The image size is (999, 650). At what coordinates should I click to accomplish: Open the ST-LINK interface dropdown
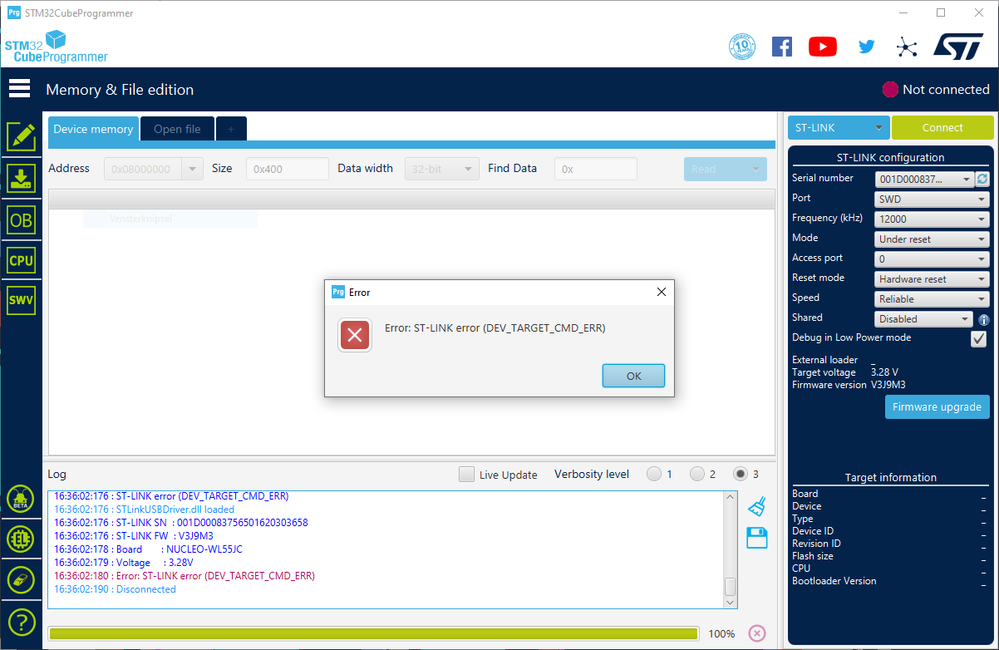point(838,127)
